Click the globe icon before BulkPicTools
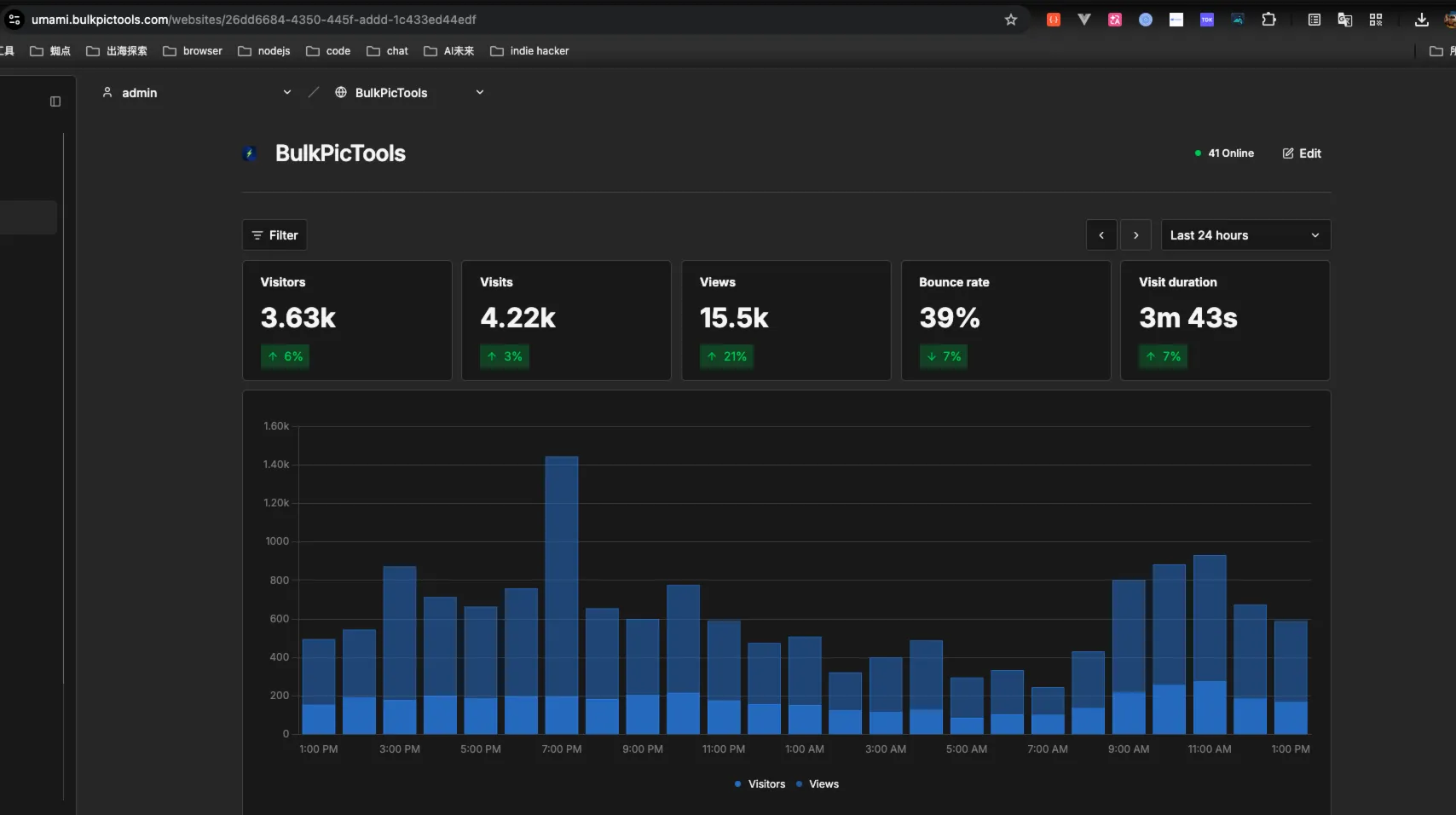This screenshot has width=1456, height=815. point(341,92)
